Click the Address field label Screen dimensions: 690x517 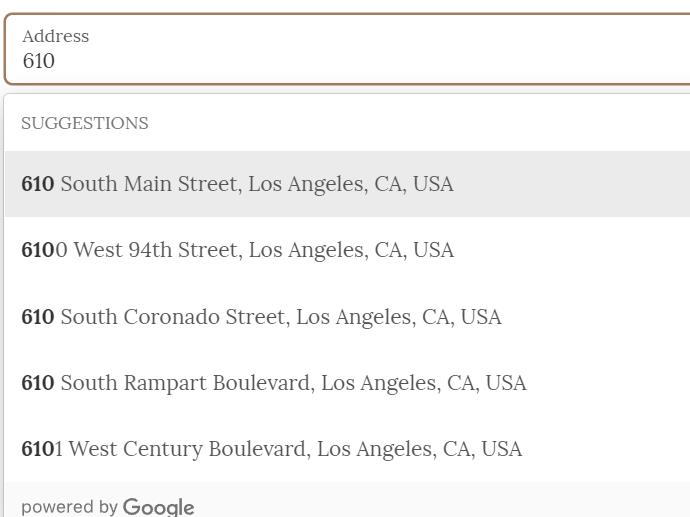[x=55, y=36]
